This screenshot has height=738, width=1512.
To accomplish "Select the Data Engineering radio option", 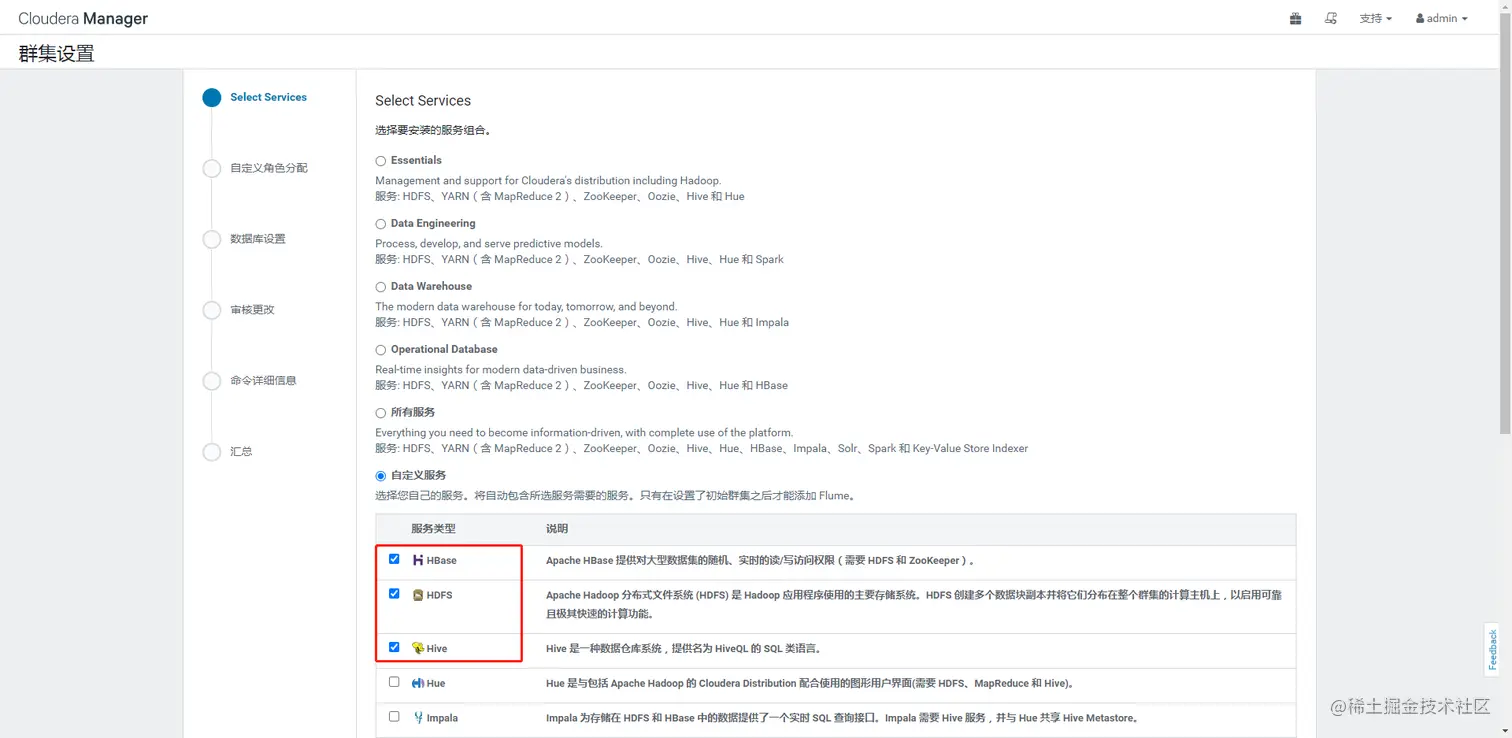I will tap(380, 224).
